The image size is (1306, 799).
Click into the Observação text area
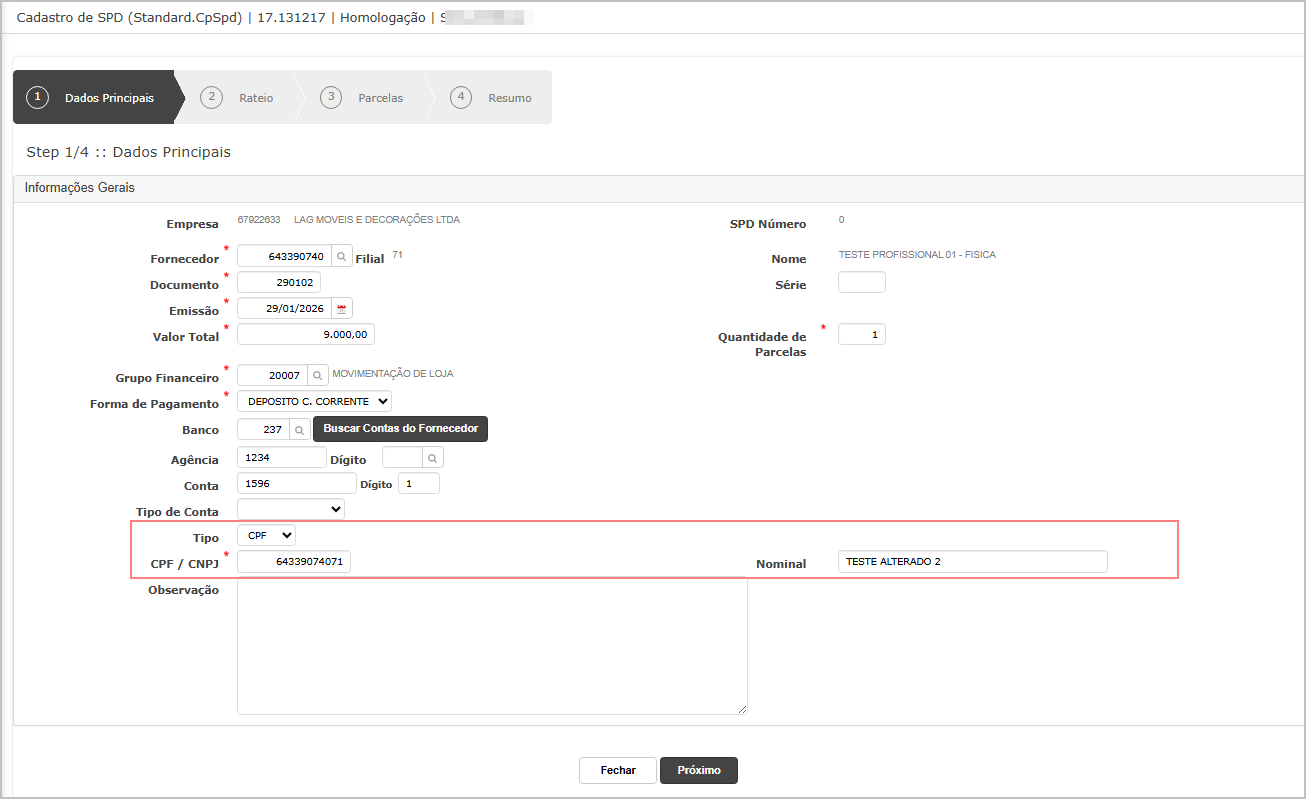pos(492,646)
